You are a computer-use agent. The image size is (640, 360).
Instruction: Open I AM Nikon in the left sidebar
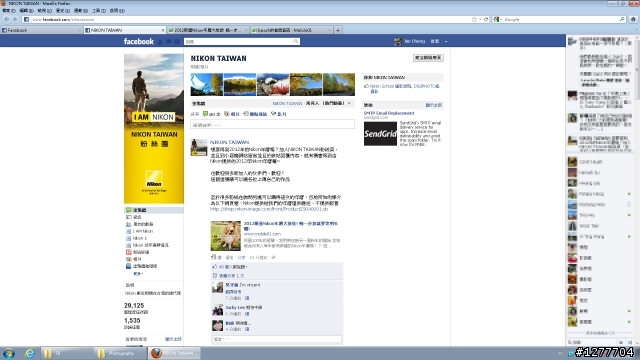coord(143,231)
